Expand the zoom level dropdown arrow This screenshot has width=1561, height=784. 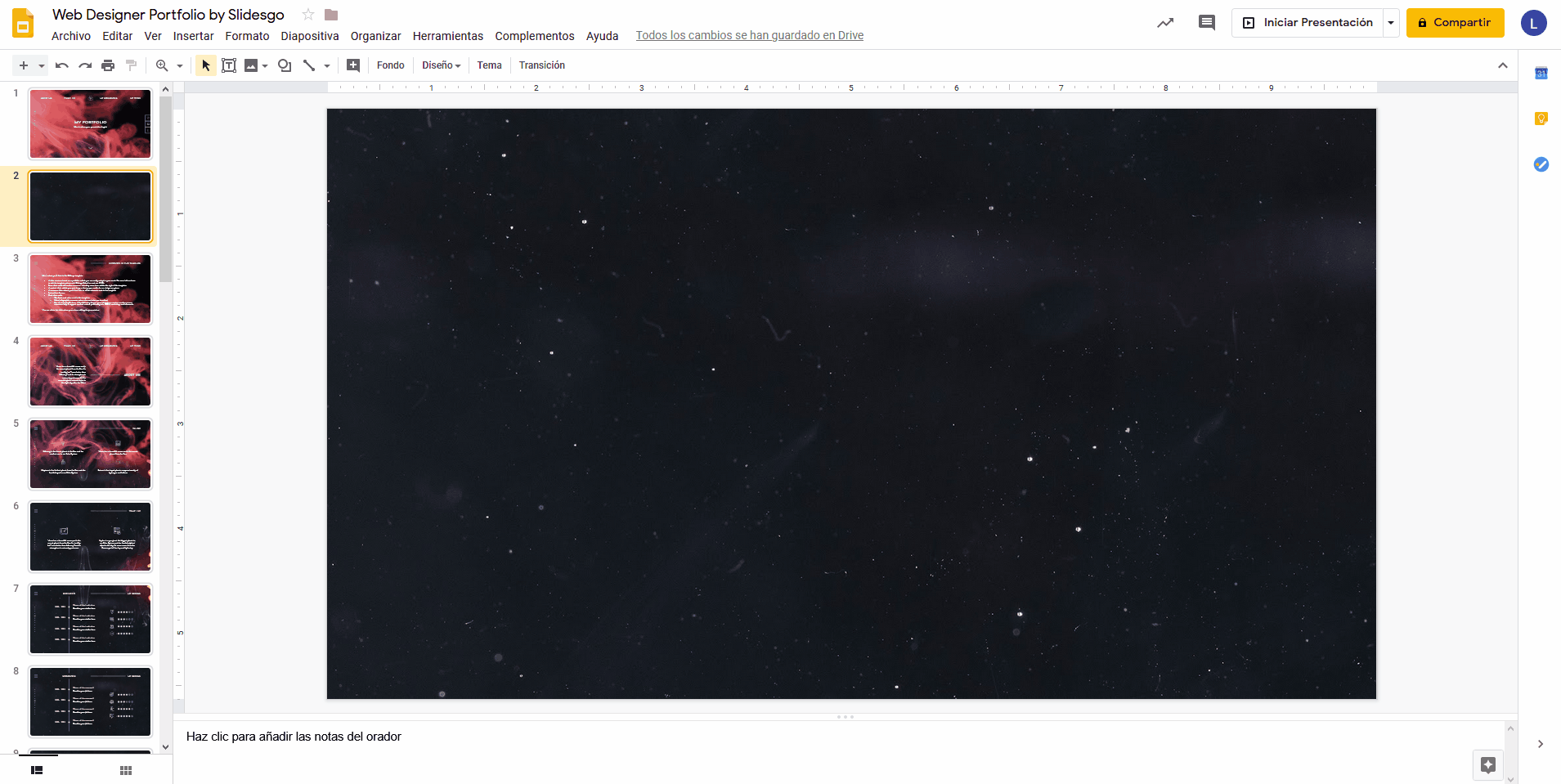tap(180, 65)
